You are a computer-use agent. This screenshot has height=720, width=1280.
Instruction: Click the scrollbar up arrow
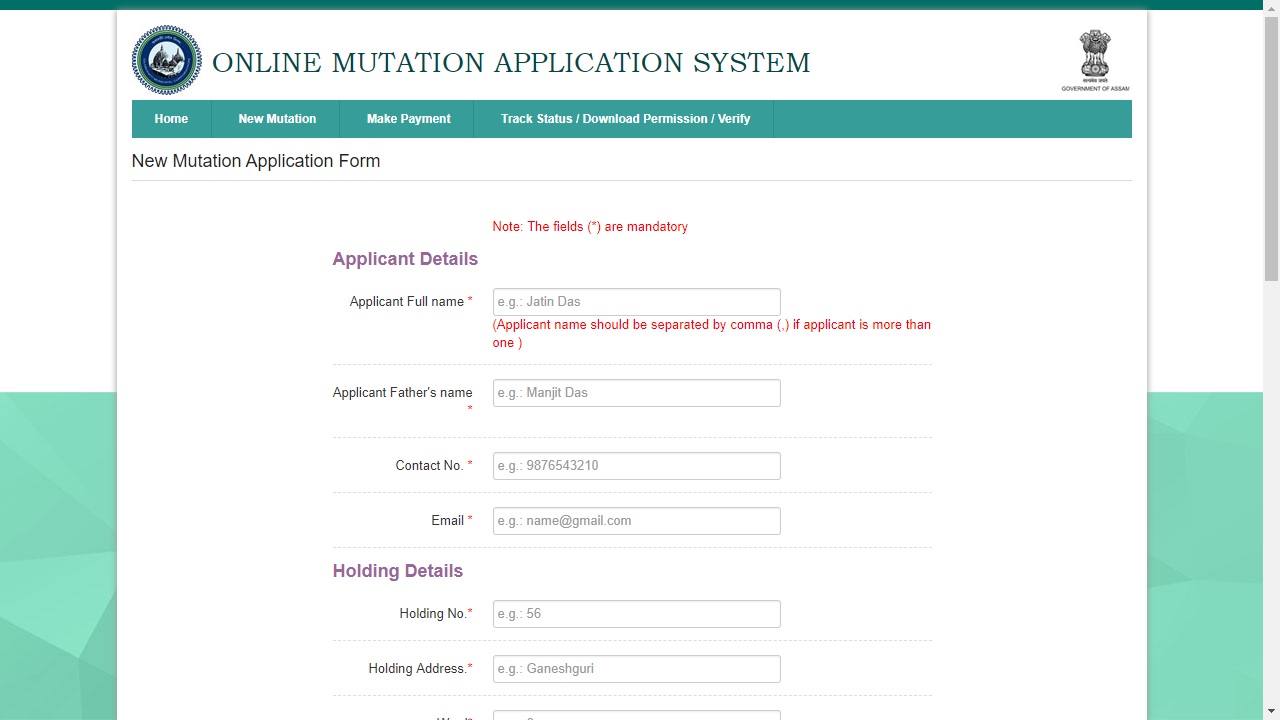1271,5
